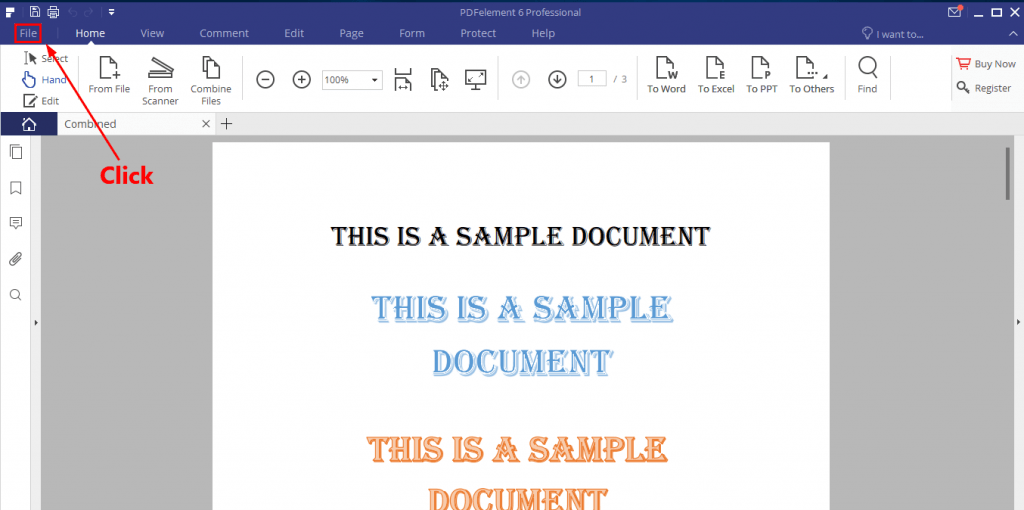
Task: Open the comments panel in sidebar
Action: (x=16, y=223)
